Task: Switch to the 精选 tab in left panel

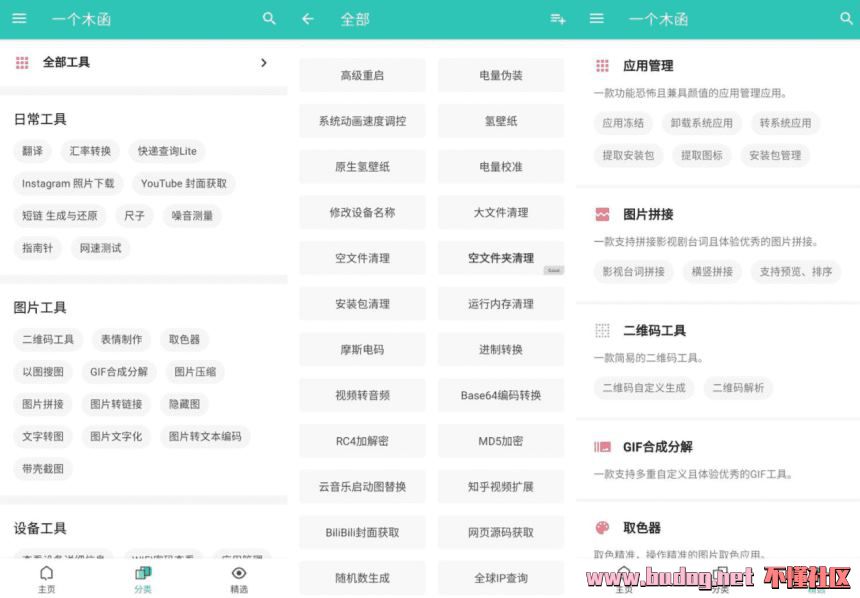Action: click(x=238, y=578)
